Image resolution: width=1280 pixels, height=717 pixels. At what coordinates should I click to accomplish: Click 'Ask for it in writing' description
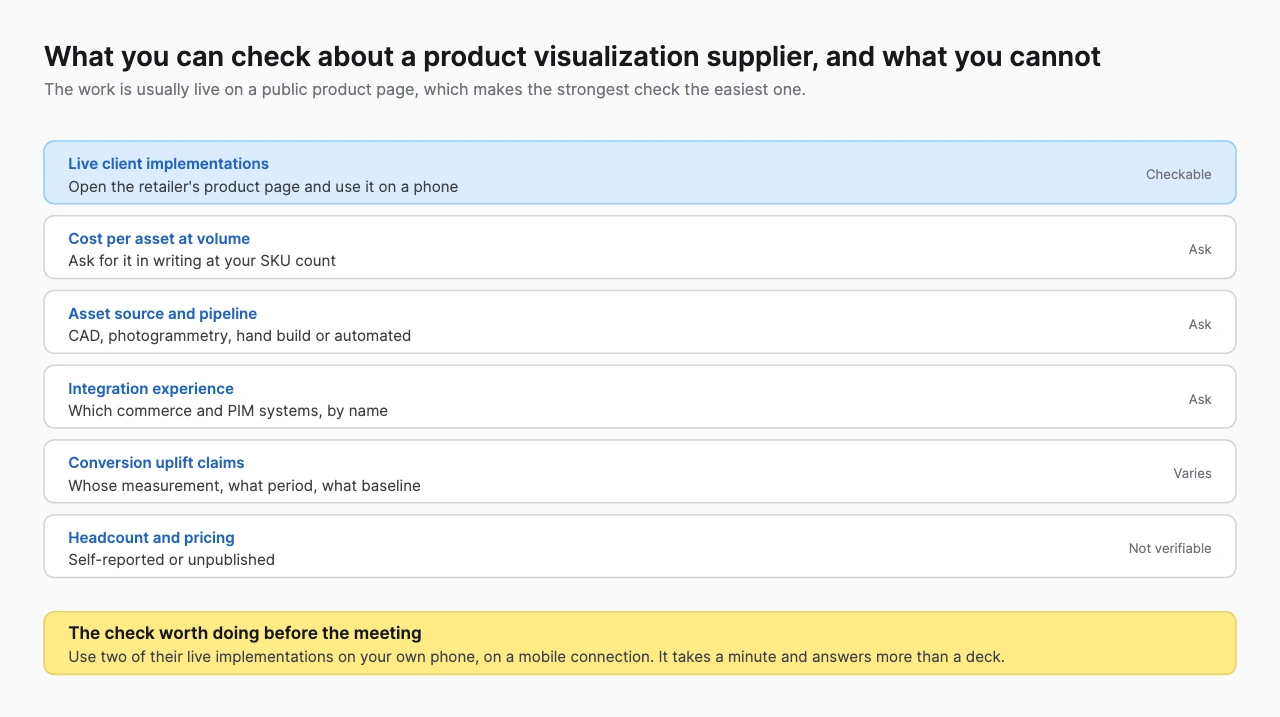pyautogui.click(x=202, y=261)
